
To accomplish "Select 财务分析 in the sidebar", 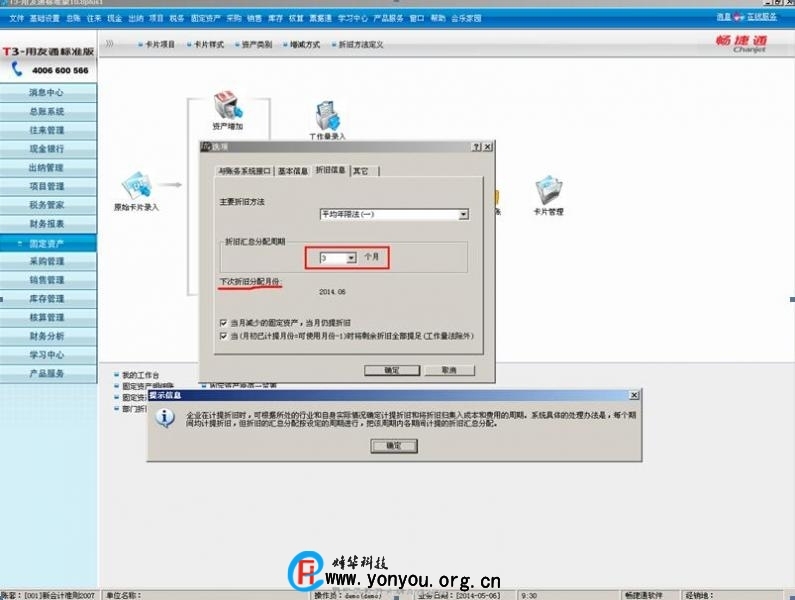I will (48, 336).
